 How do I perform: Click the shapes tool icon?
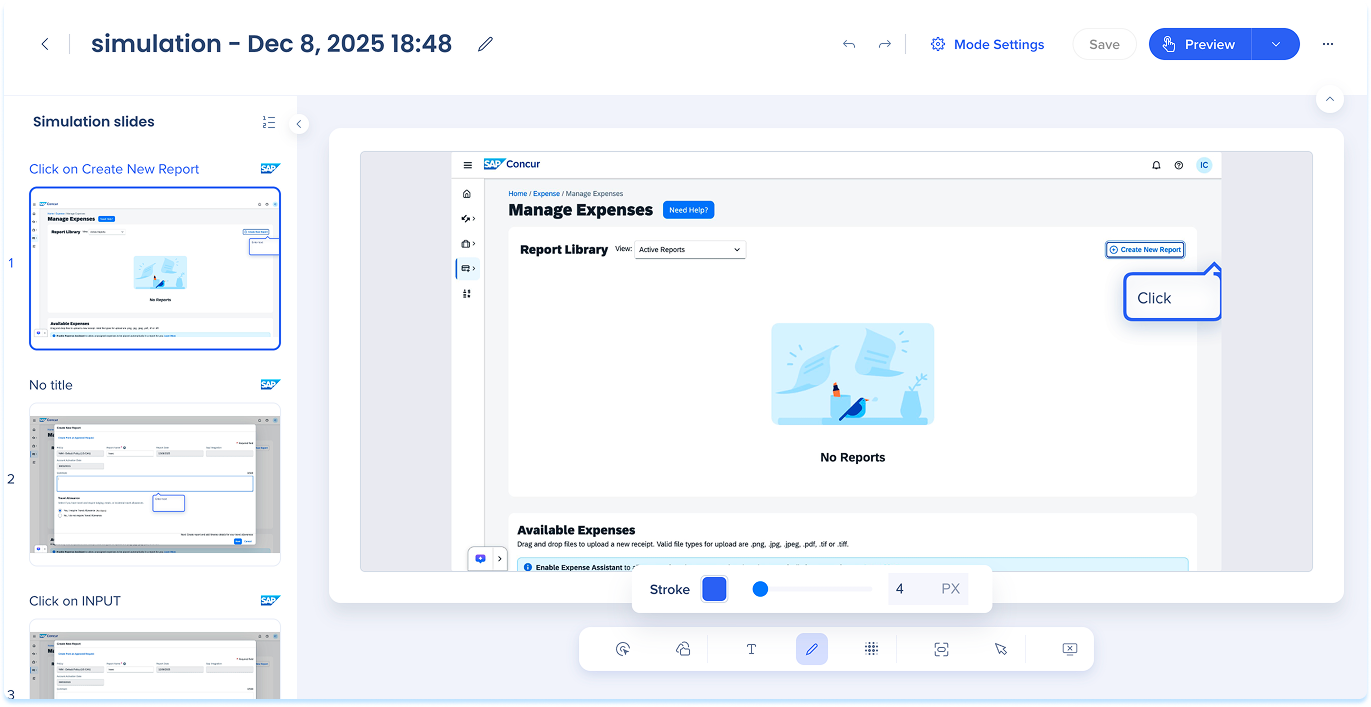(x=683, y=649)
